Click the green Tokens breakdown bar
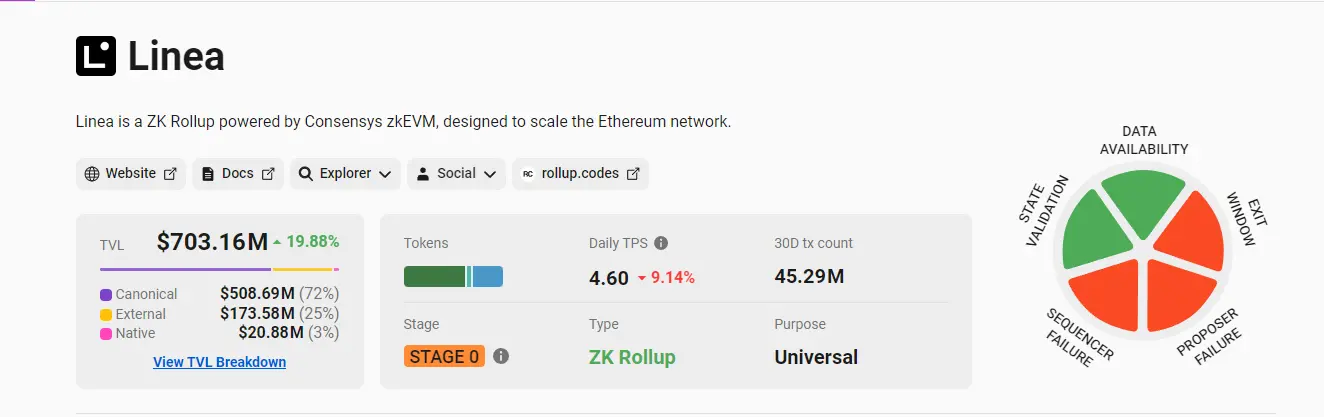Screen dimensions: 1324x417 pos(434,277)
